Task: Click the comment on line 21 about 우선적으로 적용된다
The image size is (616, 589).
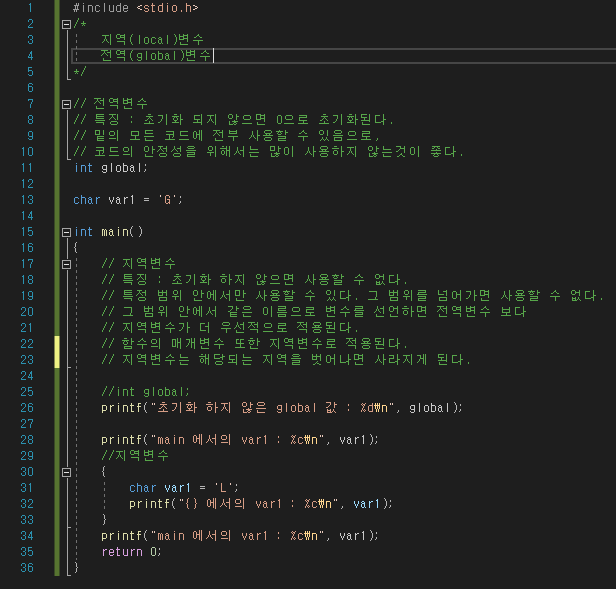Action: (230, 328)
